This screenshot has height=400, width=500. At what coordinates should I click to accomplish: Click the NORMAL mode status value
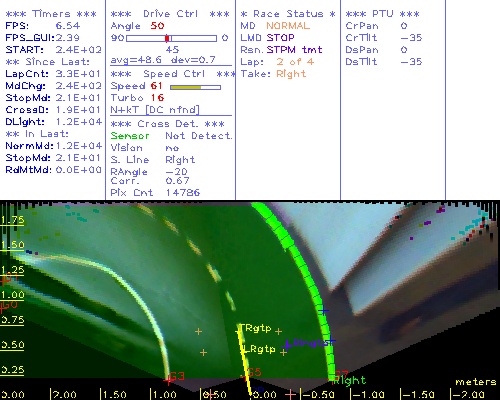pos(288,26)
